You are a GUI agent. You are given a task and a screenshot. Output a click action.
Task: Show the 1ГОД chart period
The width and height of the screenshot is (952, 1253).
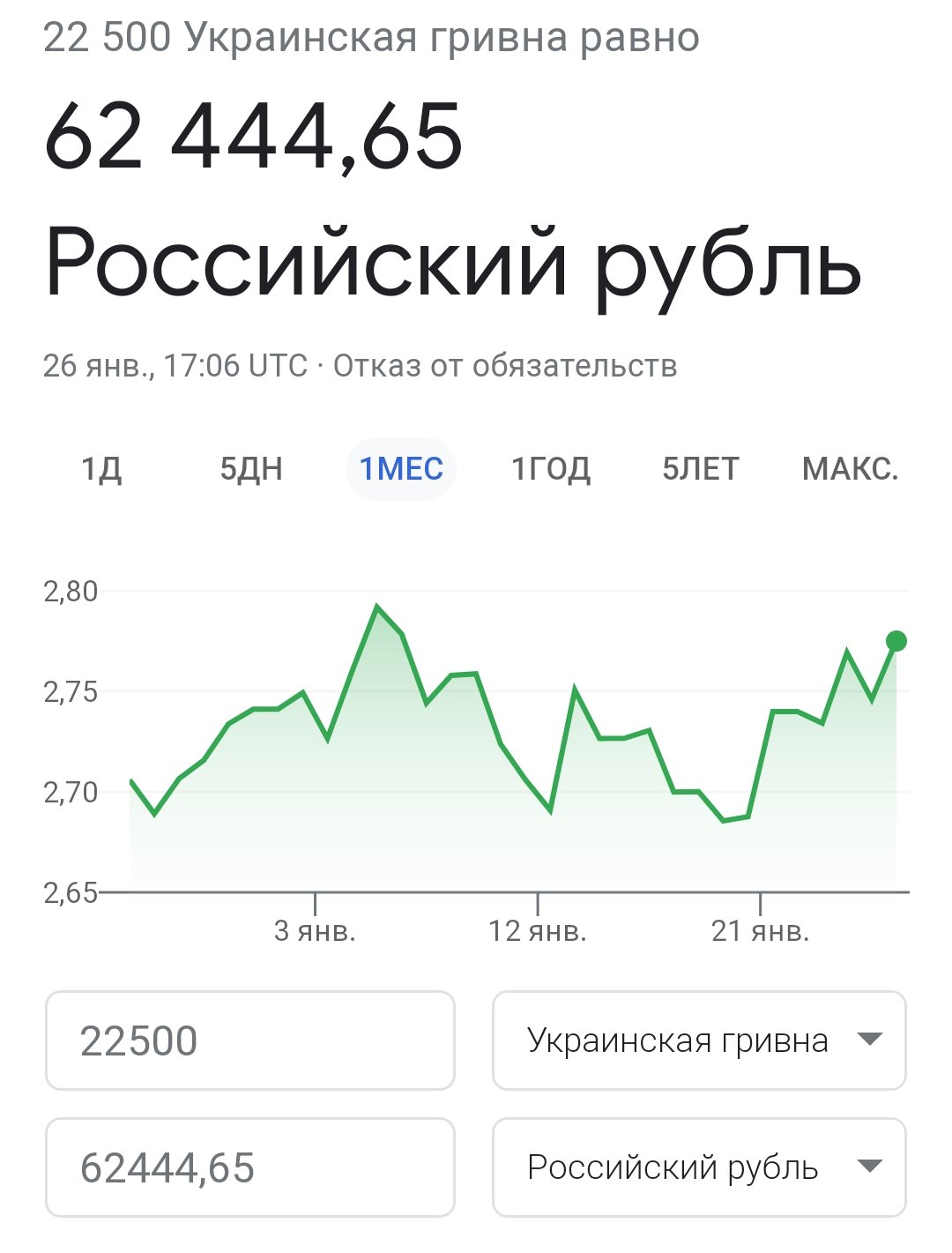click(x=551, y=469)
